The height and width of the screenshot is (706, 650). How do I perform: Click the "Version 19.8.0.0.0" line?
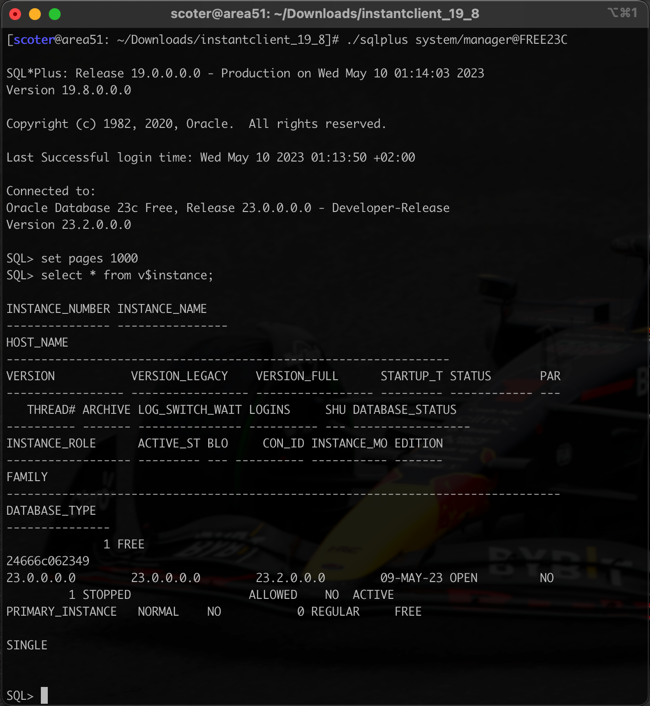[x=69, y=90]
